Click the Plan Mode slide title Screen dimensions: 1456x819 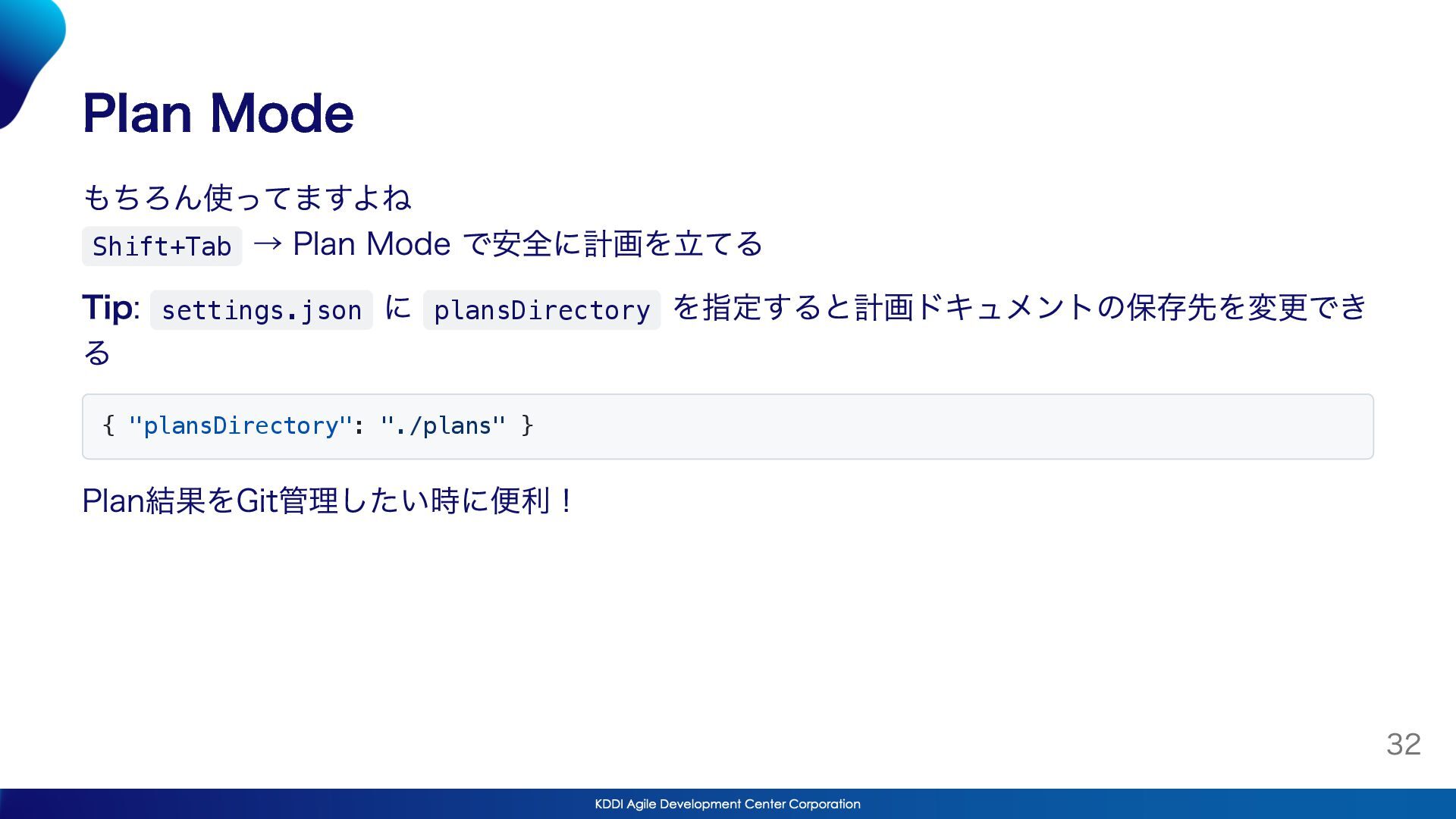[x=218, y=114]
